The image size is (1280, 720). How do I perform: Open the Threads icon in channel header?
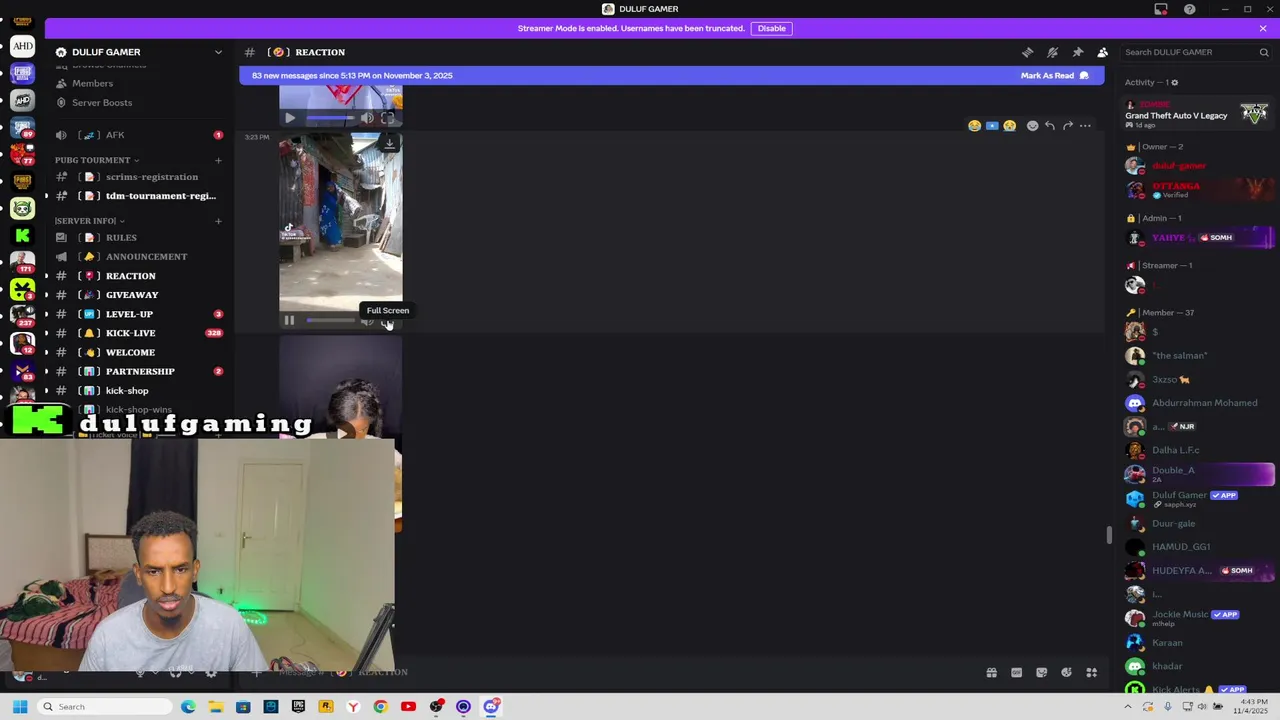[1027, 52]
